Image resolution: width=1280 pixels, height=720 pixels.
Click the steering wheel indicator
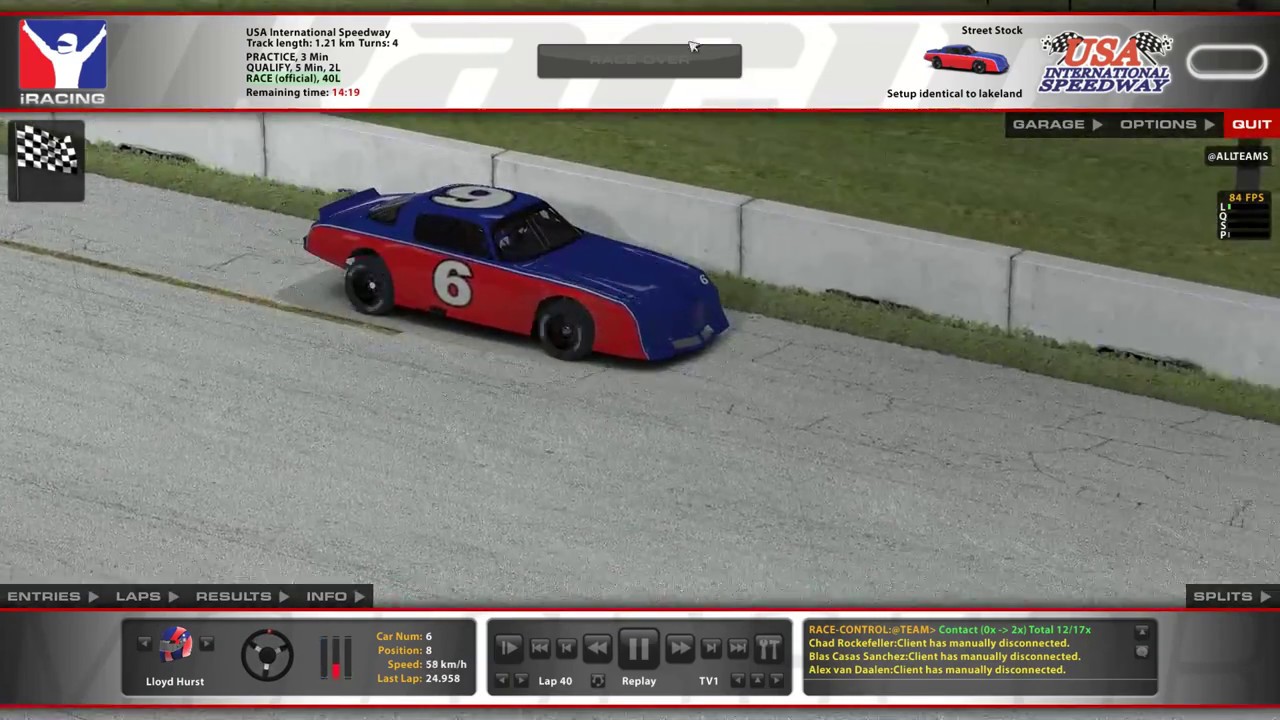[267, 655]
